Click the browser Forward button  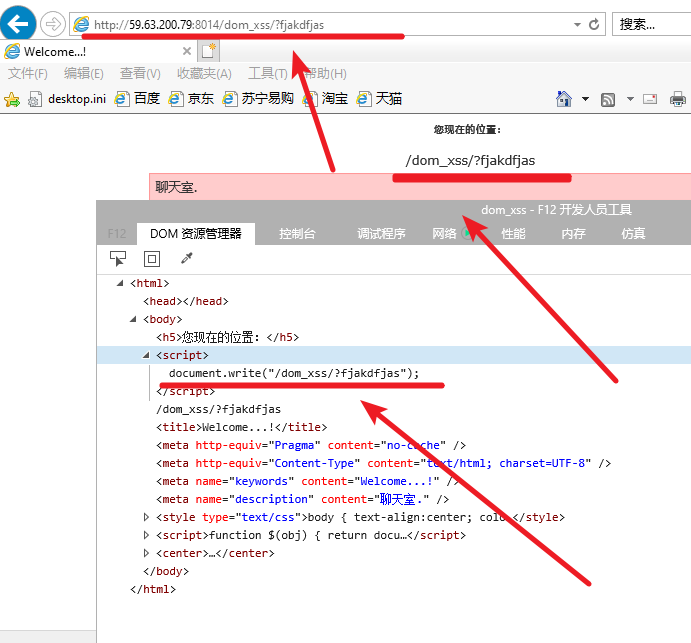pos(52,24)
